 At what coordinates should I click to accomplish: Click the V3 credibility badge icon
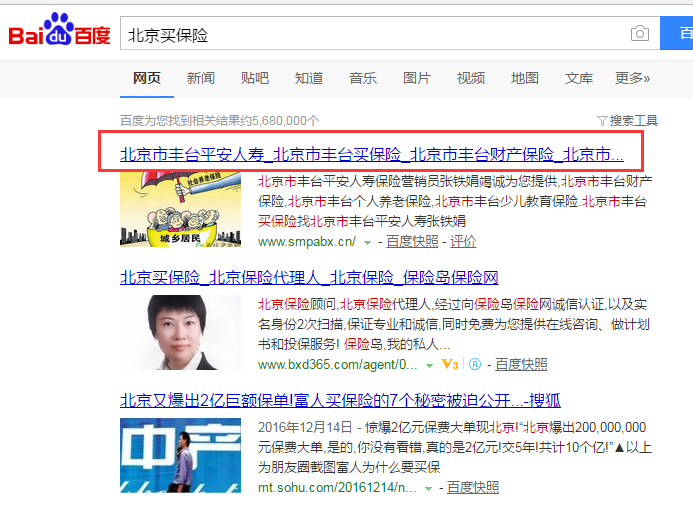click(449, 365)
